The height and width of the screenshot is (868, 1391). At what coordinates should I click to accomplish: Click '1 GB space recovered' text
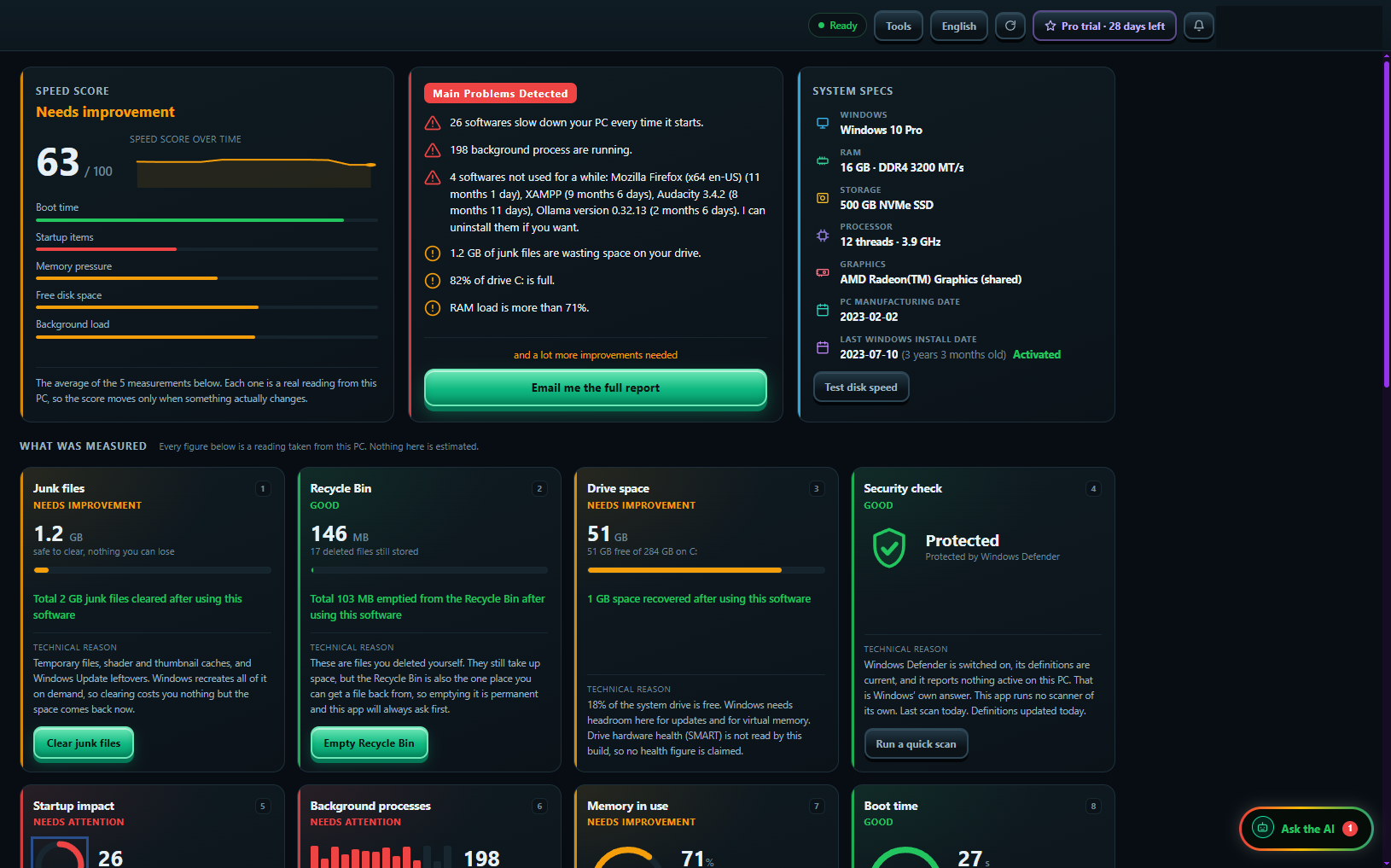[x=699, y=599]
